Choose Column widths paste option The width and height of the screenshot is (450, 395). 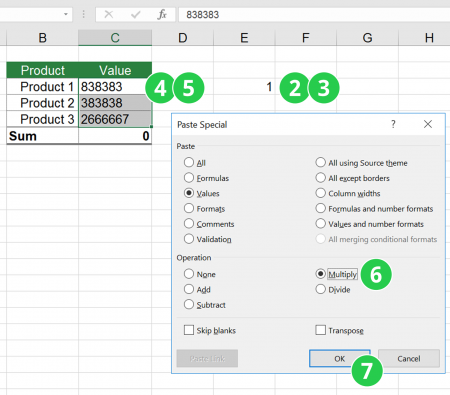pyautogui.click(x=320, y=193)
